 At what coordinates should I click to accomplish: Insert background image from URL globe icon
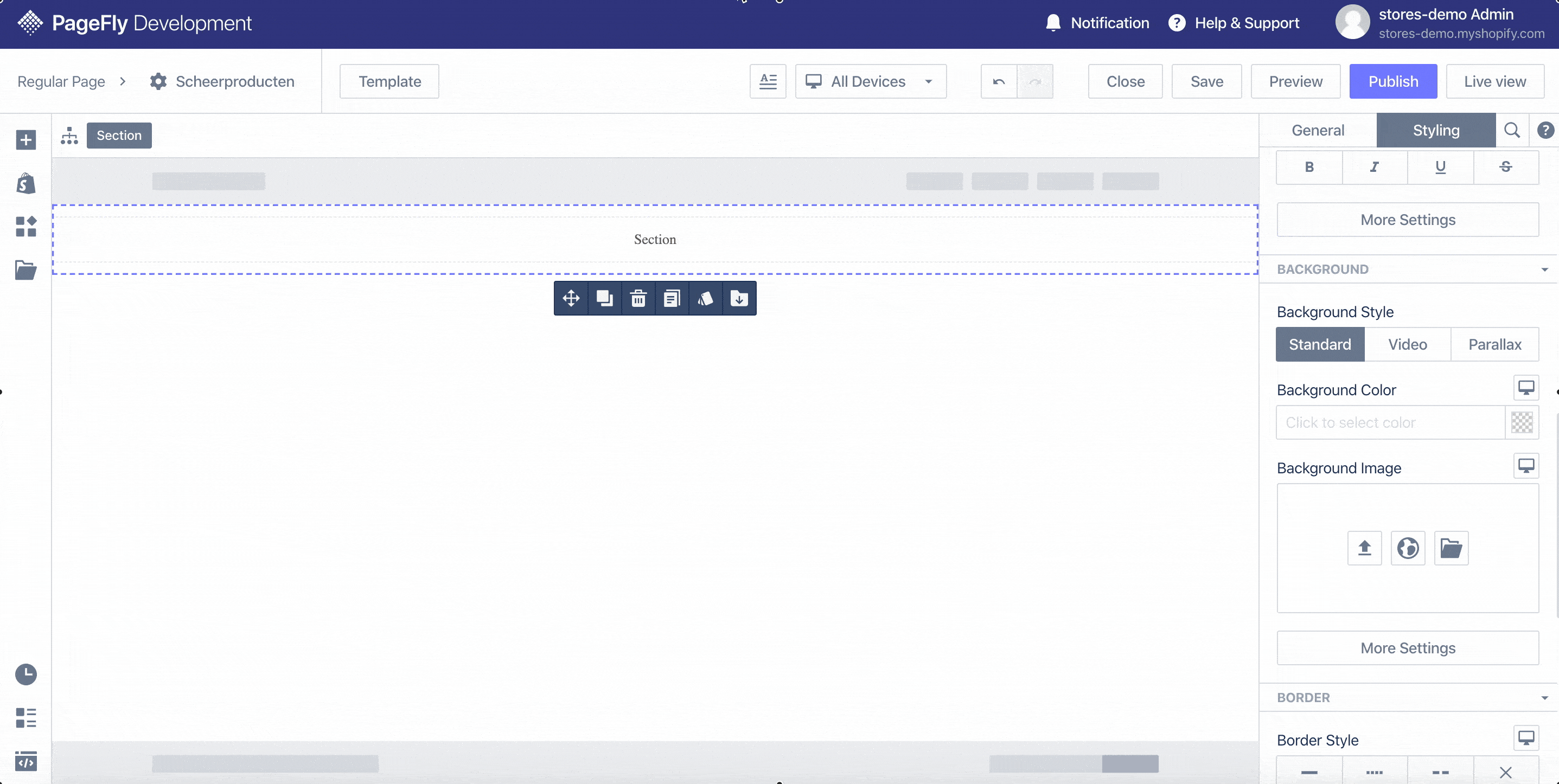1408,548
